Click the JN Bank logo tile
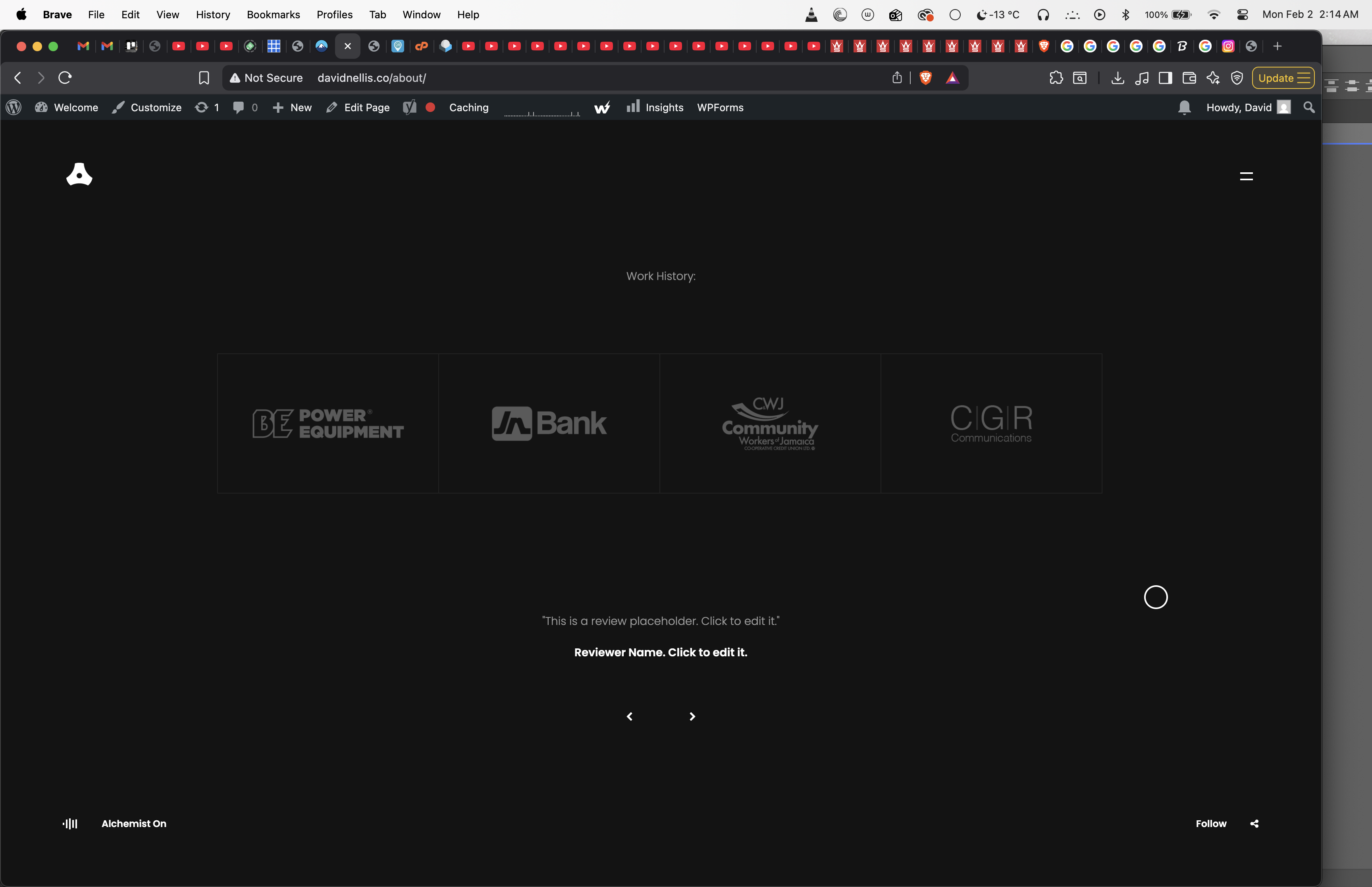The width and height of the screenshot is (1372, 887). click(x=549, y=423)
